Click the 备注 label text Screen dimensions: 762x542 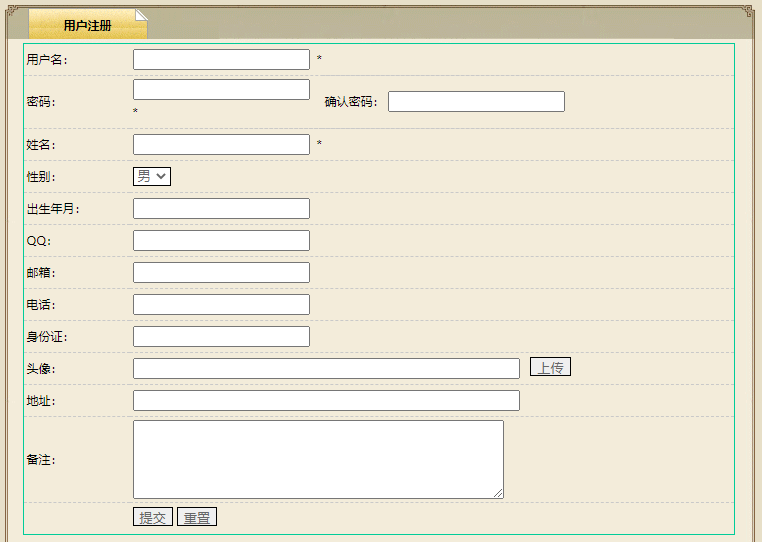(41, 460)
